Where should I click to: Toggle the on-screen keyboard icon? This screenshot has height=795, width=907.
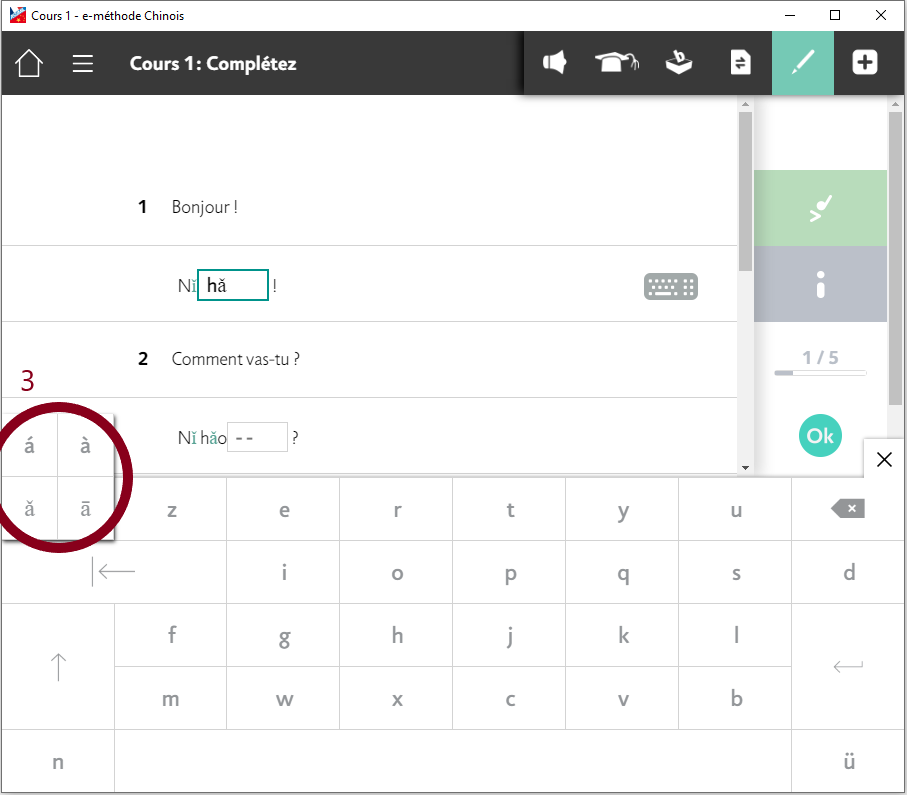[670, 287]
